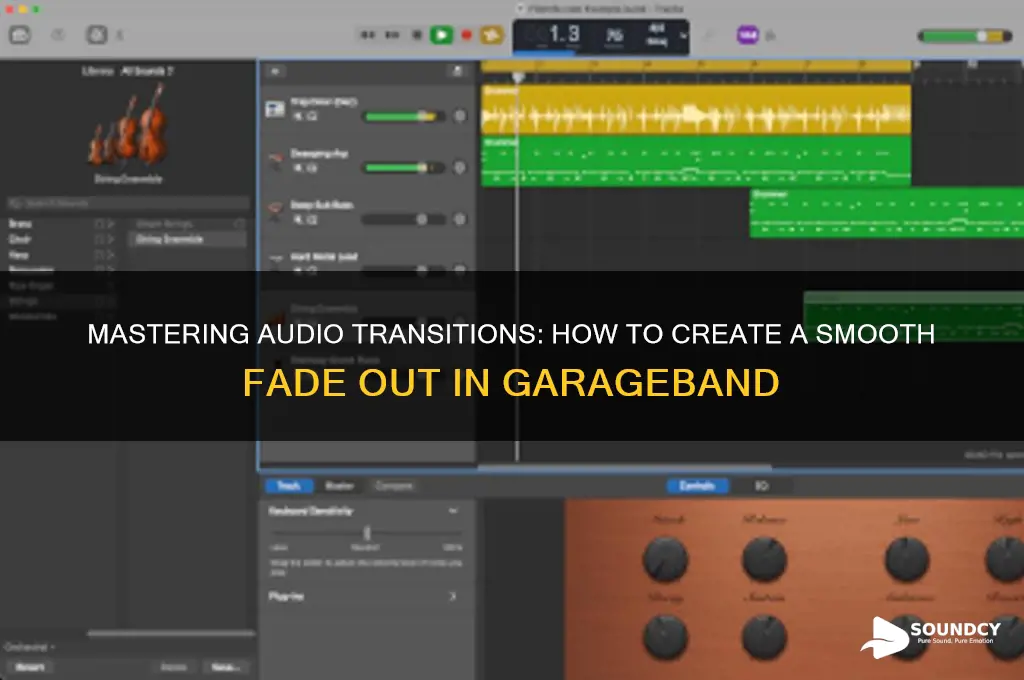Open the track header configuration button
The image size is (1024, 680).
(457, 71)
